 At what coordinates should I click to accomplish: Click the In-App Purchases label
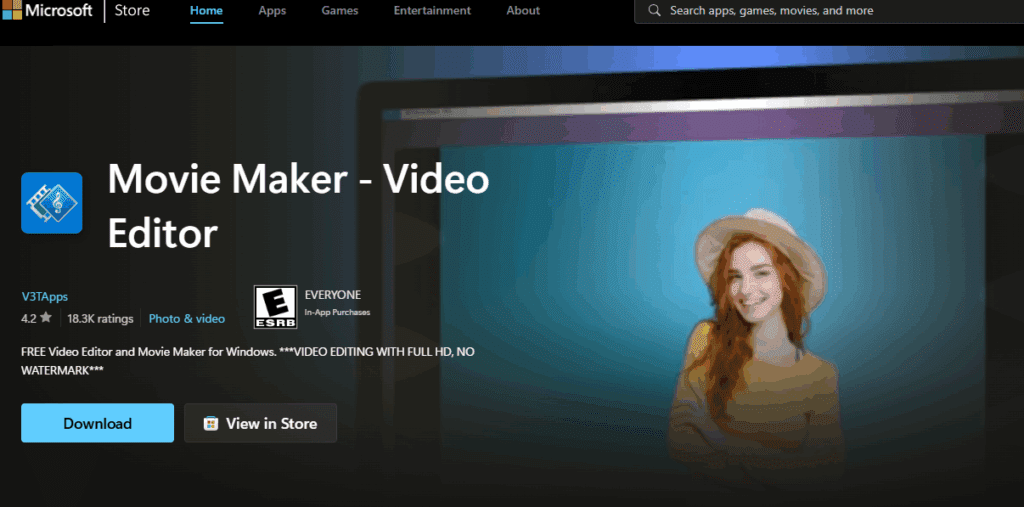[x=337, y=313]
